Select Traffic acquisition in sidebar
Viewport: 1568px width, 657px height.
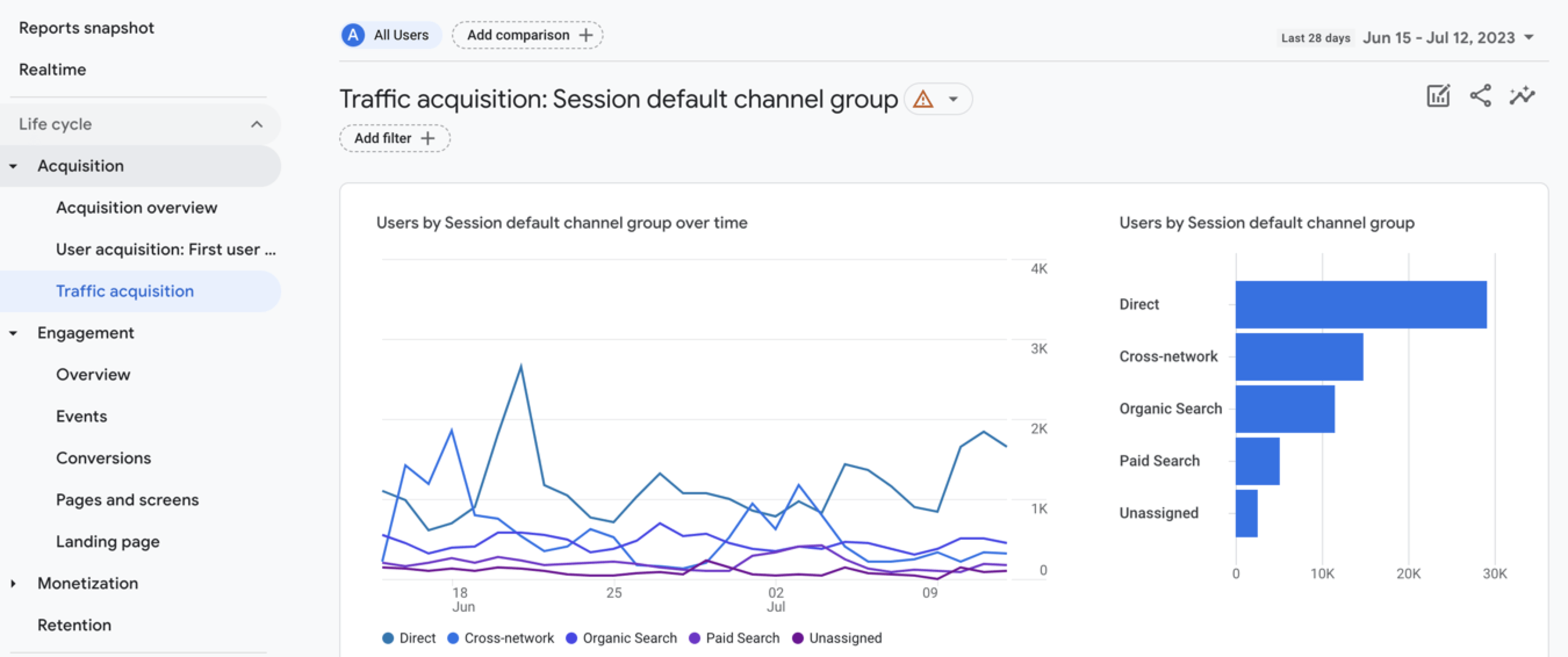coord(125,291)
